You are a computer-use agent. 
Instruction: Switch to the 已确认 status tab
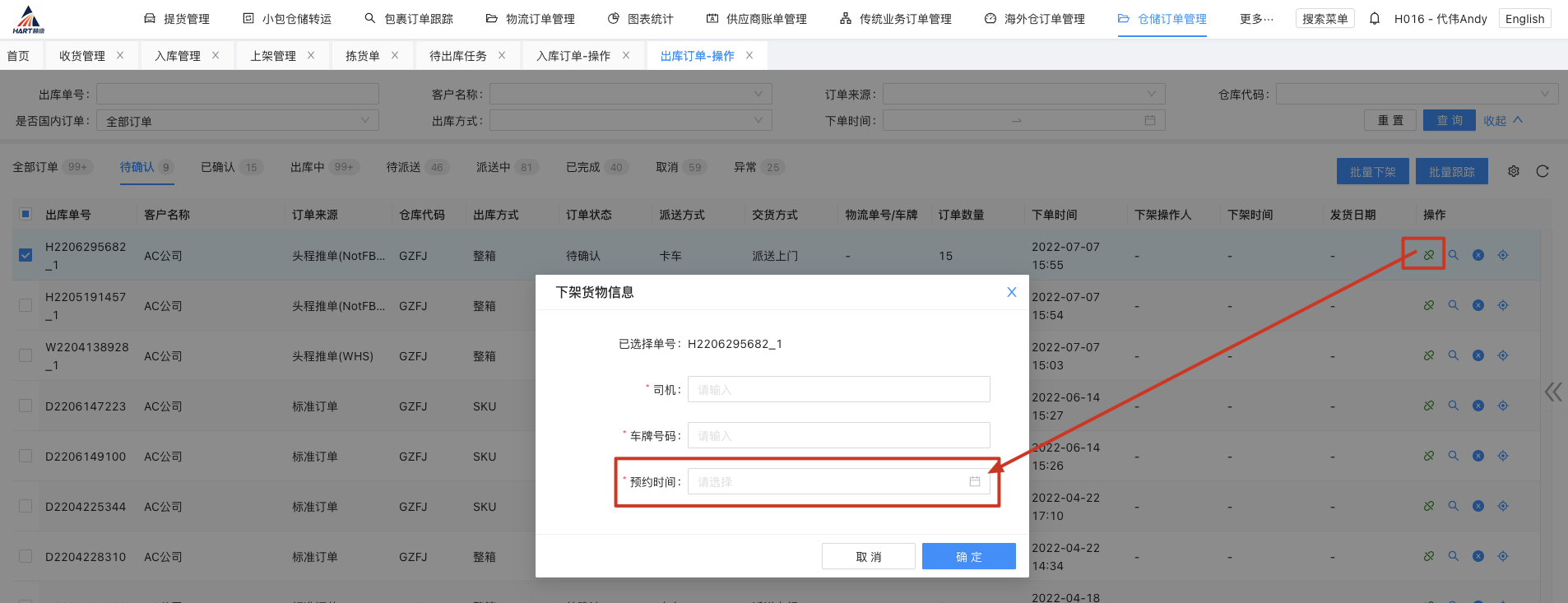pyautogui.click(x=218, y=167)
